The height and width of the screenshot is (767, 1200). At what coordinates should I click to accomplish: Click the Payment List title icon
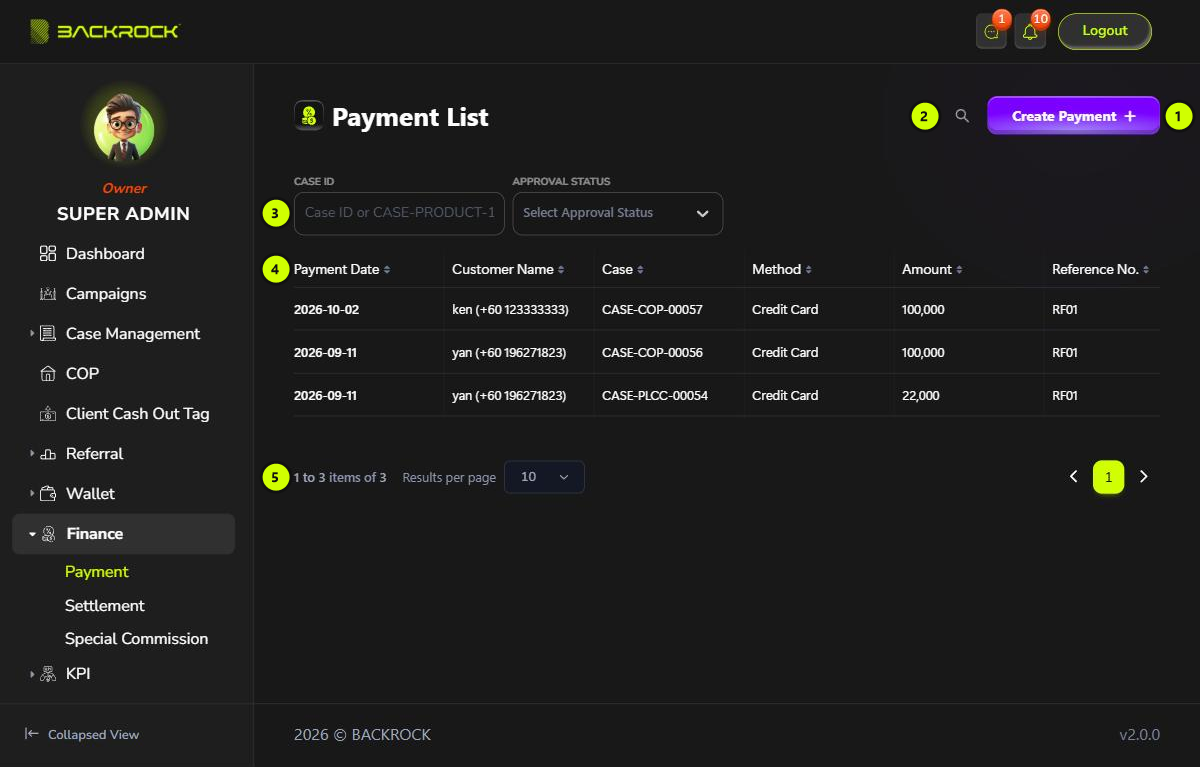[309, 116]
